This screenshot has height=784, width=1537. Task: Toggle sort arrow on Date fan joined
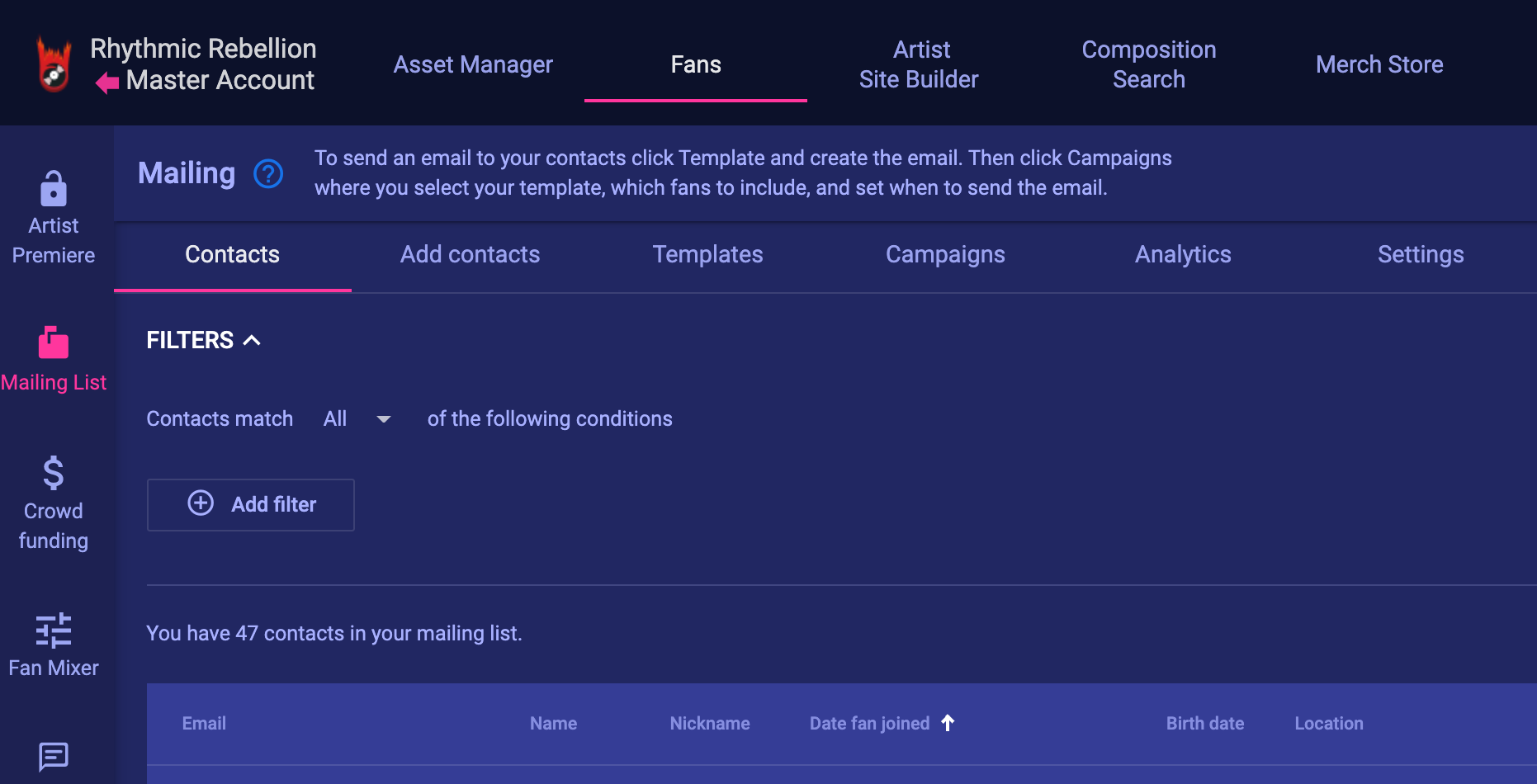948,723
